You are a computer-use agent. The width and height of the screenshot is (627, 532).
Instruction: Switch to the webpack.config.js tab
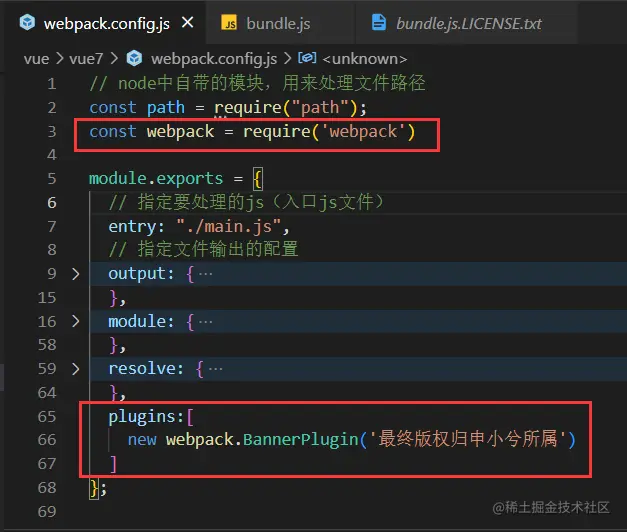[x=106, y=24]
